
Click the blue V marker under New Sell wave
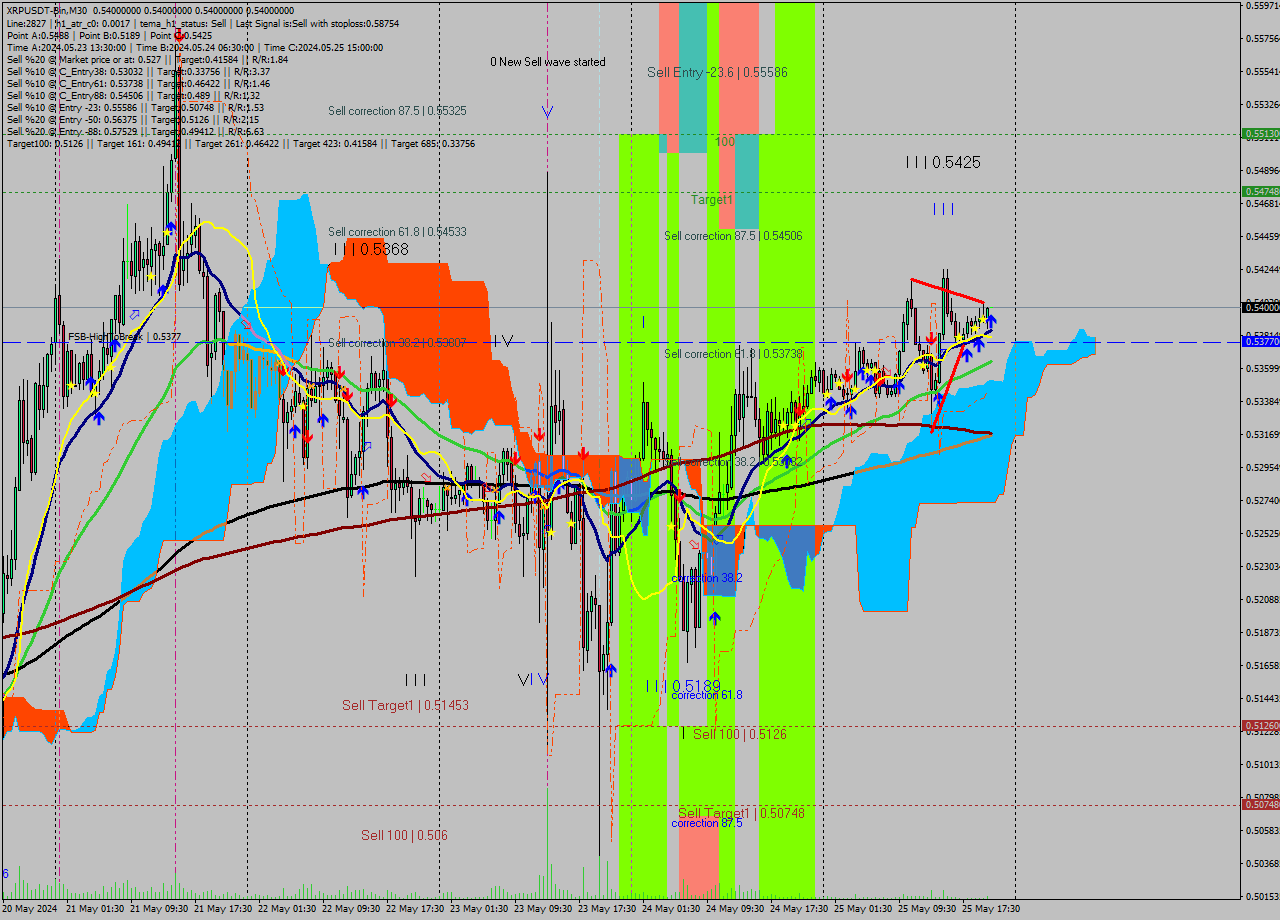tap(547, 111)
